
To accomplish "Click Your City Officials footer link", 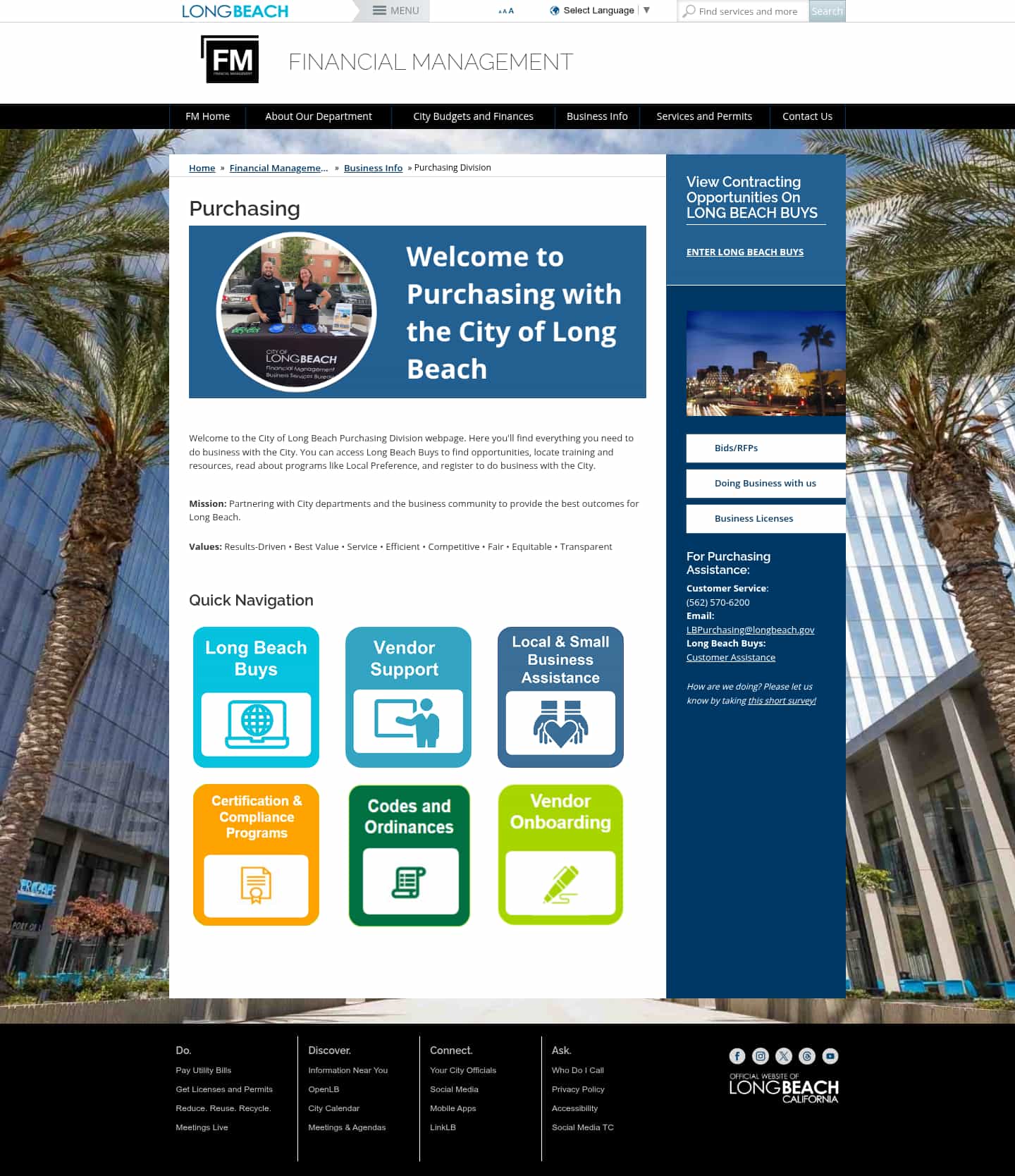I will tap(463, 1070).
